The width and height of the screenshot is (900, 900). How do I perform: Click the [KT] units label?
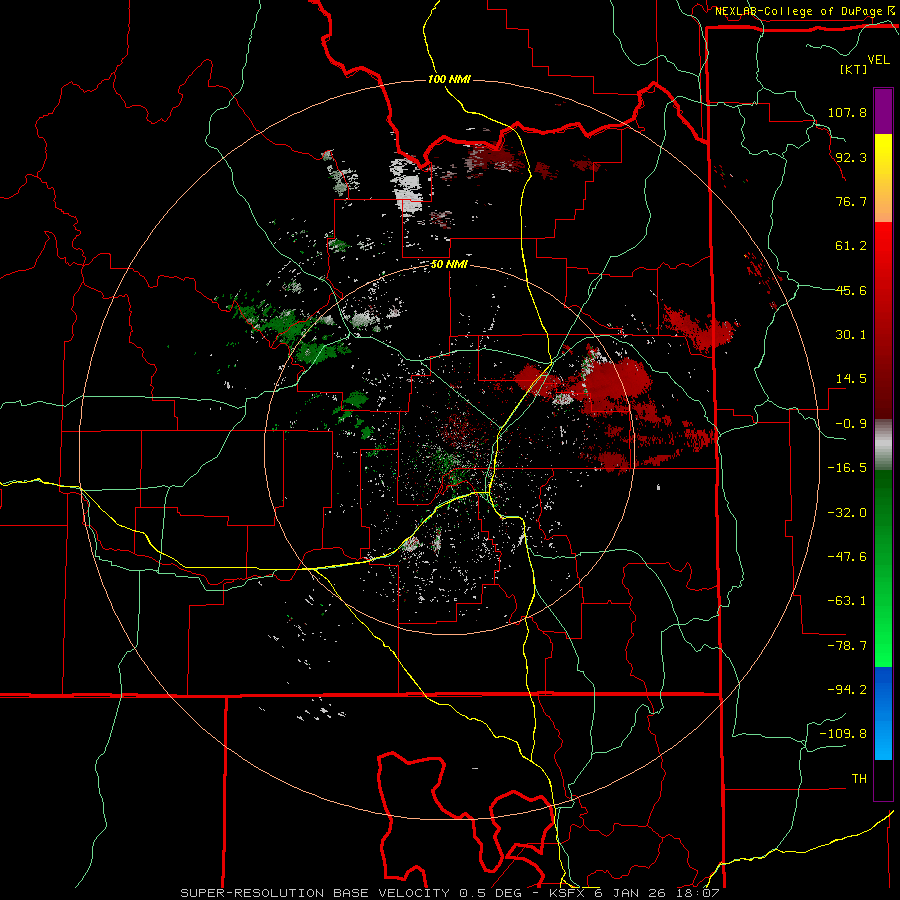(853, 69)
